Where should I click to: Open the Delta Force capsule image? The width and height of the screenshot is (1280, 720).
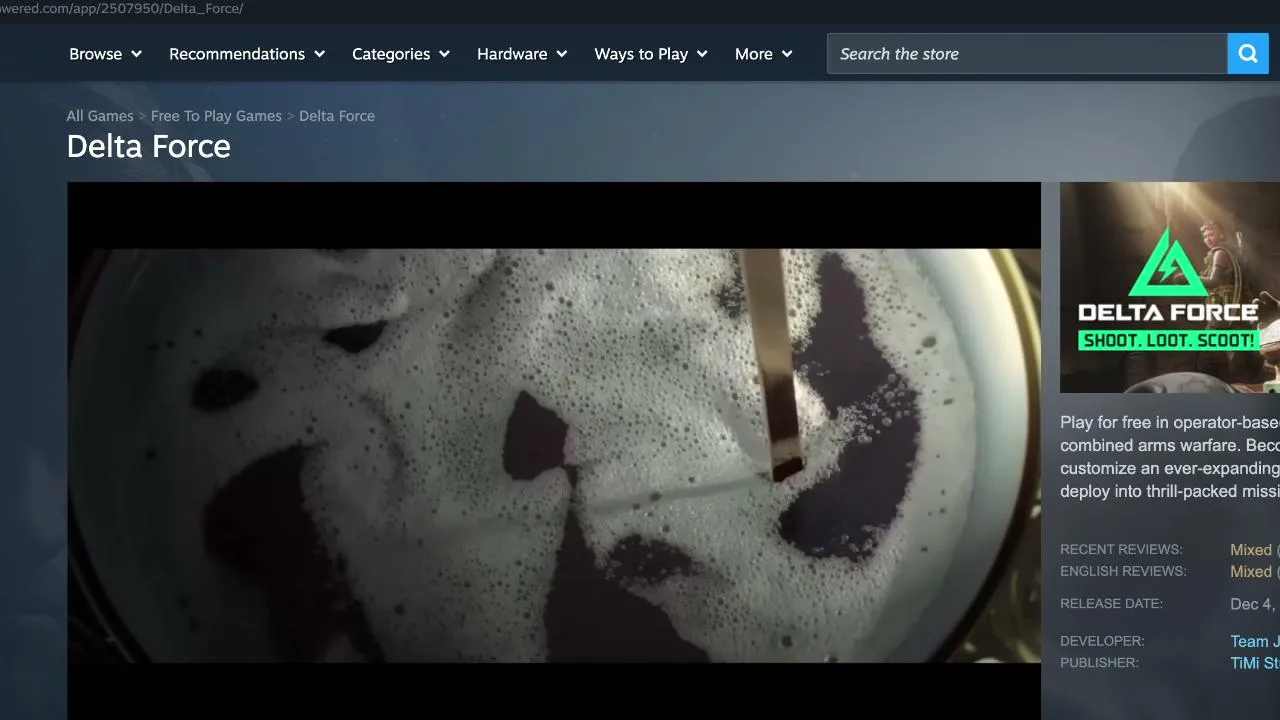click(1170, 287)
